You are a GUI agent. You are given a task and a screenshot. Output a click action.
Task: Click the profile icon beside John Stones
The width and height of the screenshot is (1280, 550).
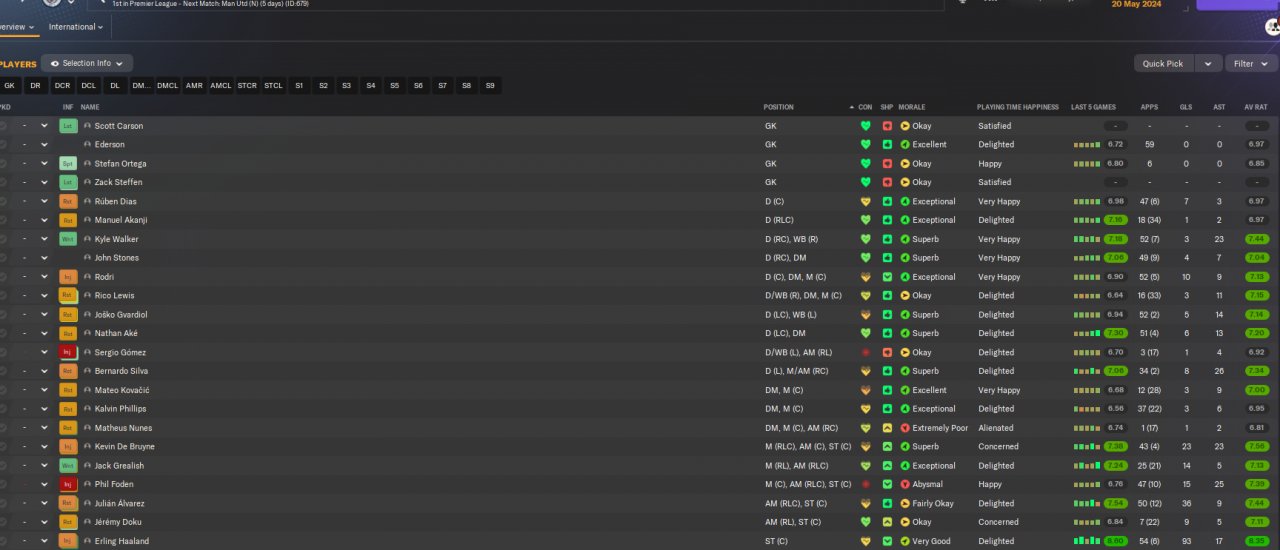pos(88,258)
